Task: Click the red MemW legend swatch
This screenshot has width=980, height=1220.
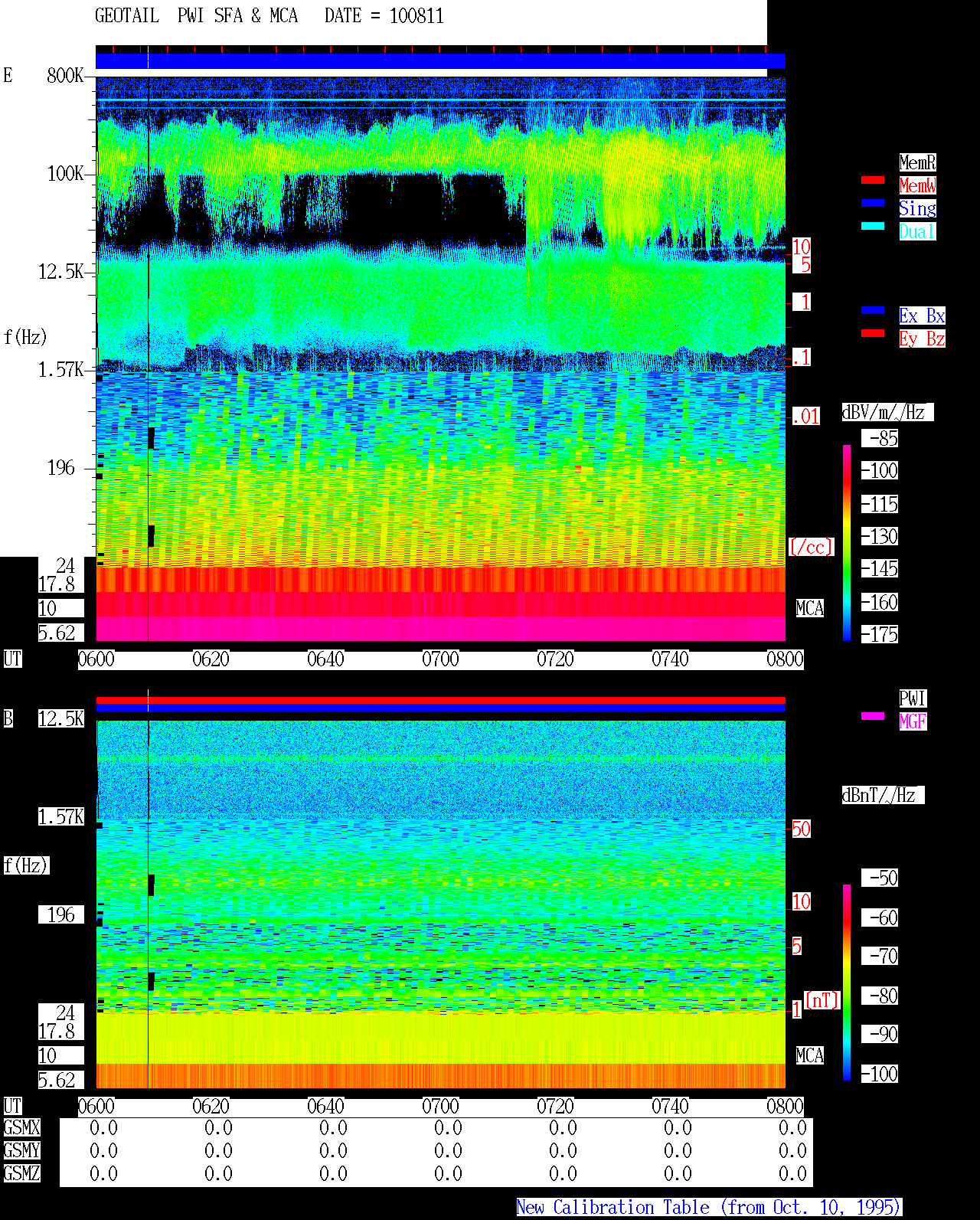Action: tap(873, 180)
